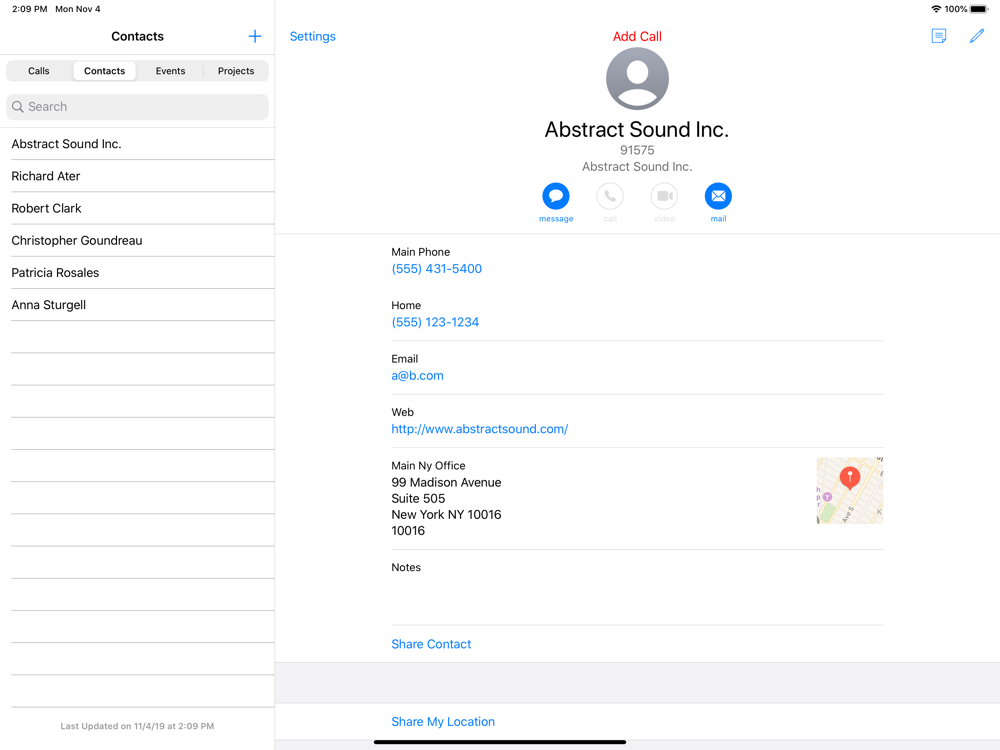Call main phone (555) 431-5400
Viewport: 1000px width, 750px height.
pos(437,269)
